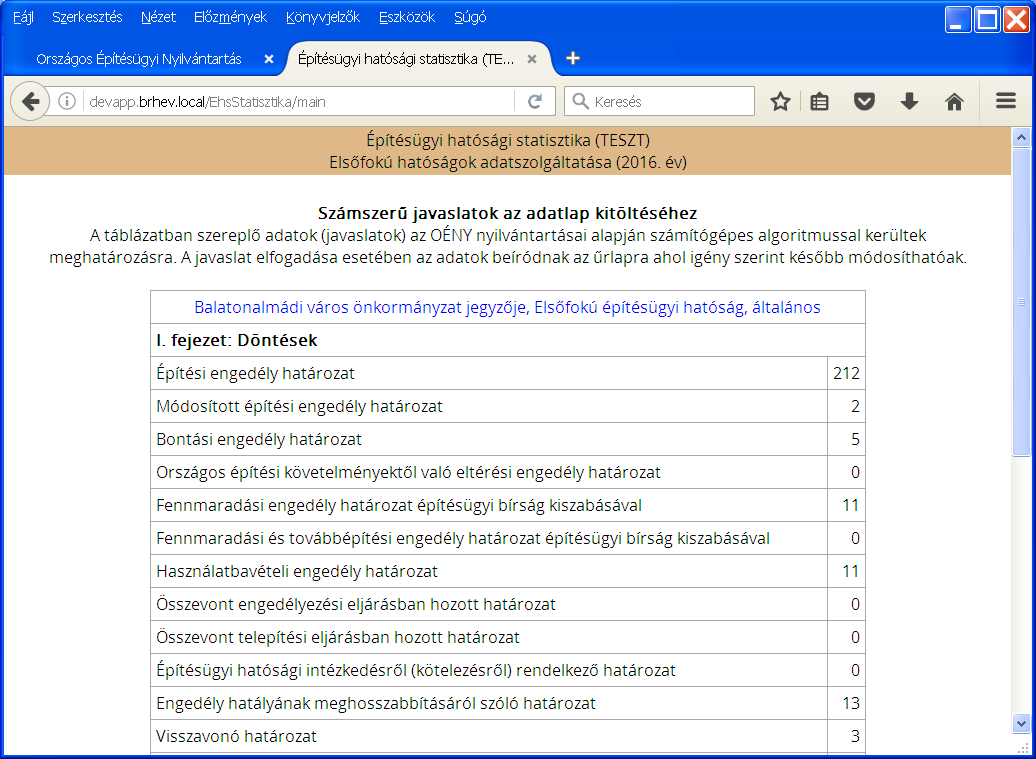The width and height of the screenshot is (1036, 759).
Task: Show bookmarks list icon
Action: [x=819, y=102]
